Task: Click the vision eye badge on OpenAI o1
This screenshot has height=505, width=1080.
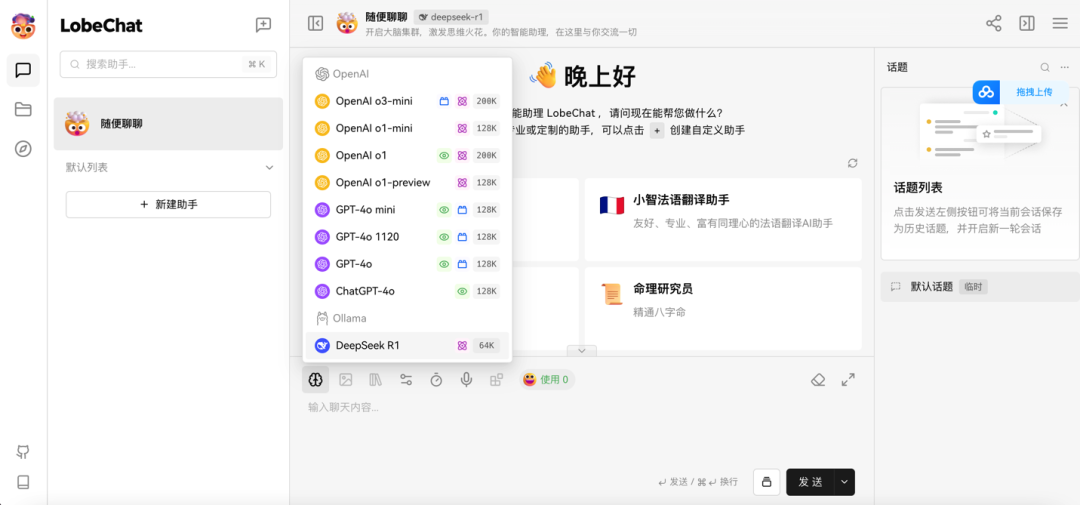Action: pyautogui.click(x=444, y=156)
